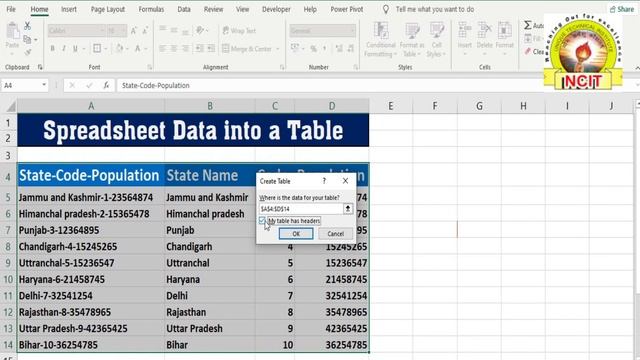Open the File tab
640x360 pixels.
pyautogui.click(x=11, y=9)
